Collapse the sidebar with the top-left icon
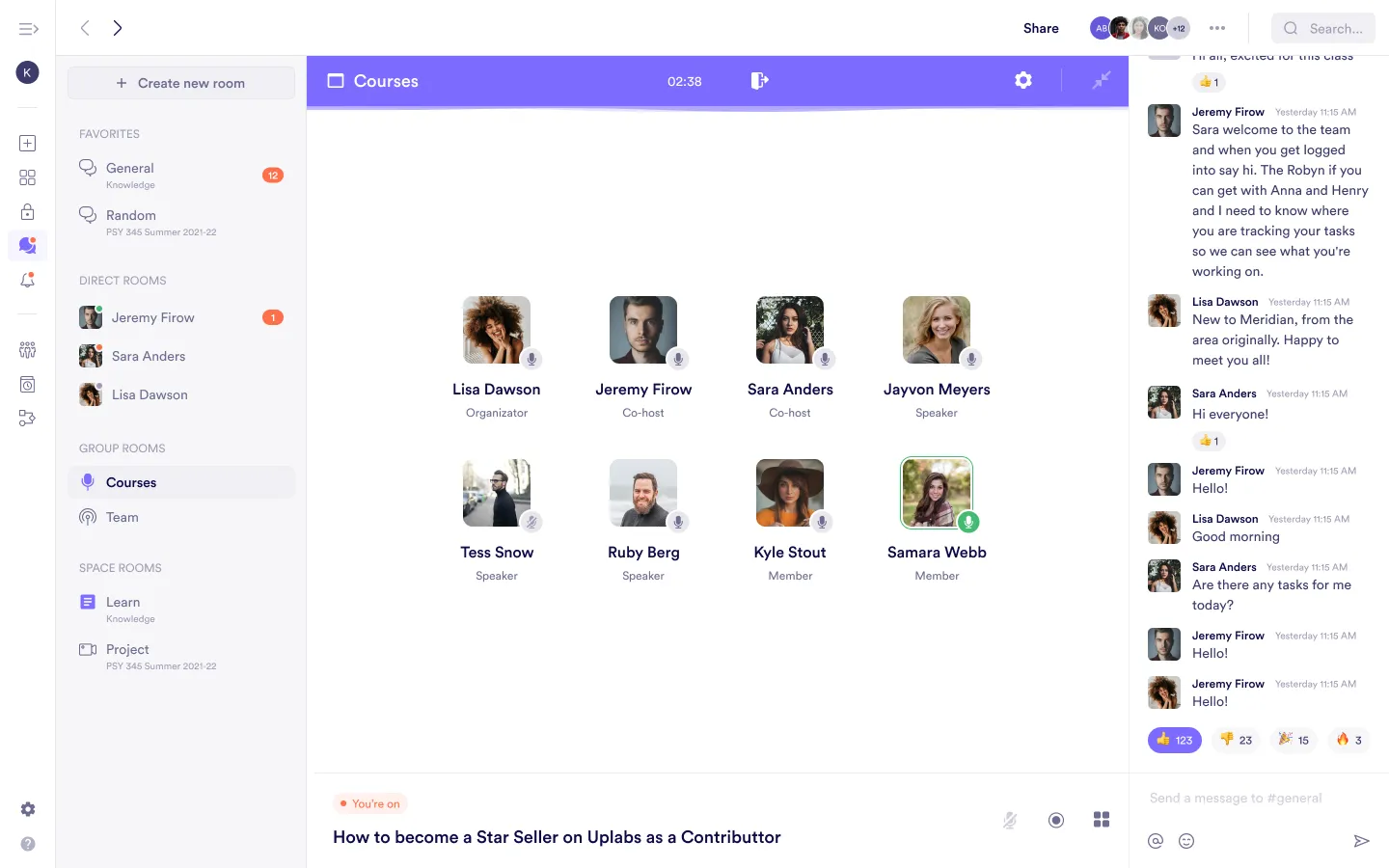Viewport: 1389px width, 868px height. click(28, 28)
